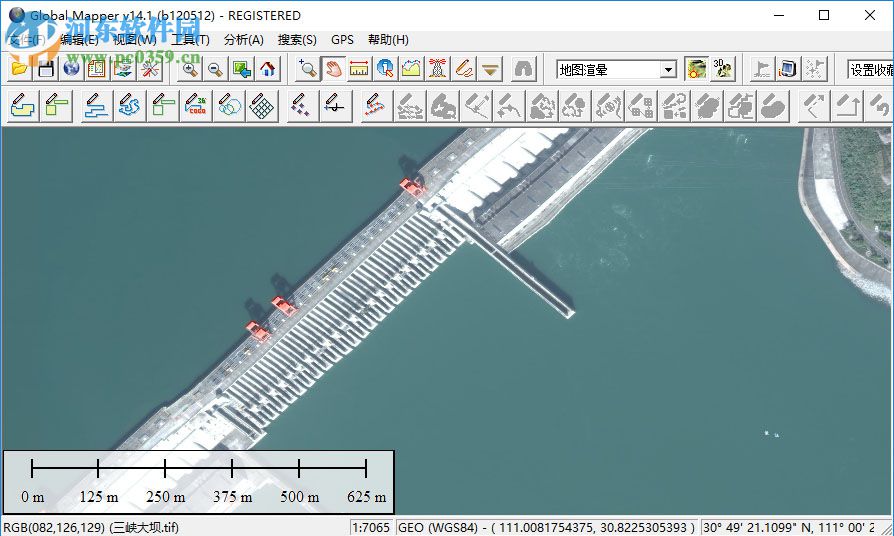Viewport: 894px width, 536px height.
Task: Select the create point features tool
Action: tap(302, 105)
